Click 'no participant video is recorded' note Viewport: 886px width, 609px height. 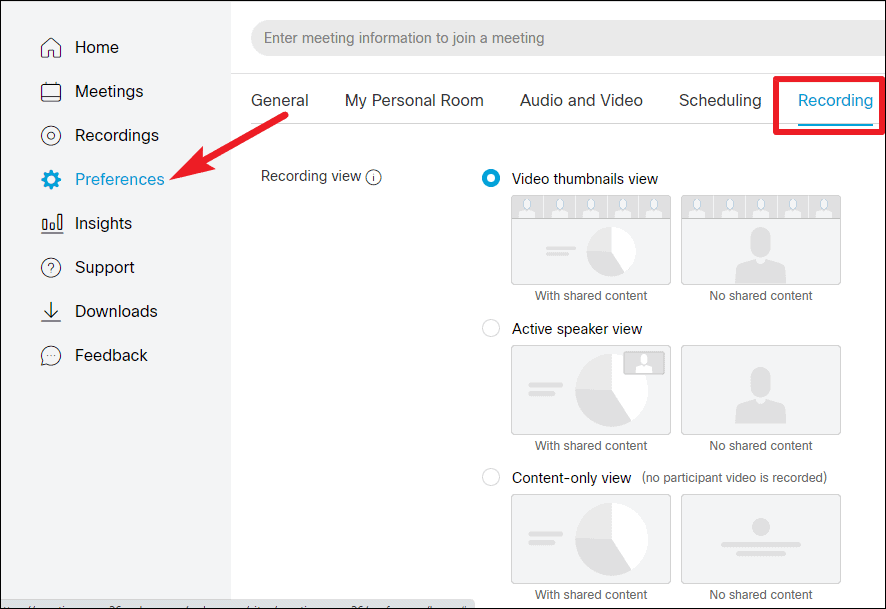click(734, 478)
